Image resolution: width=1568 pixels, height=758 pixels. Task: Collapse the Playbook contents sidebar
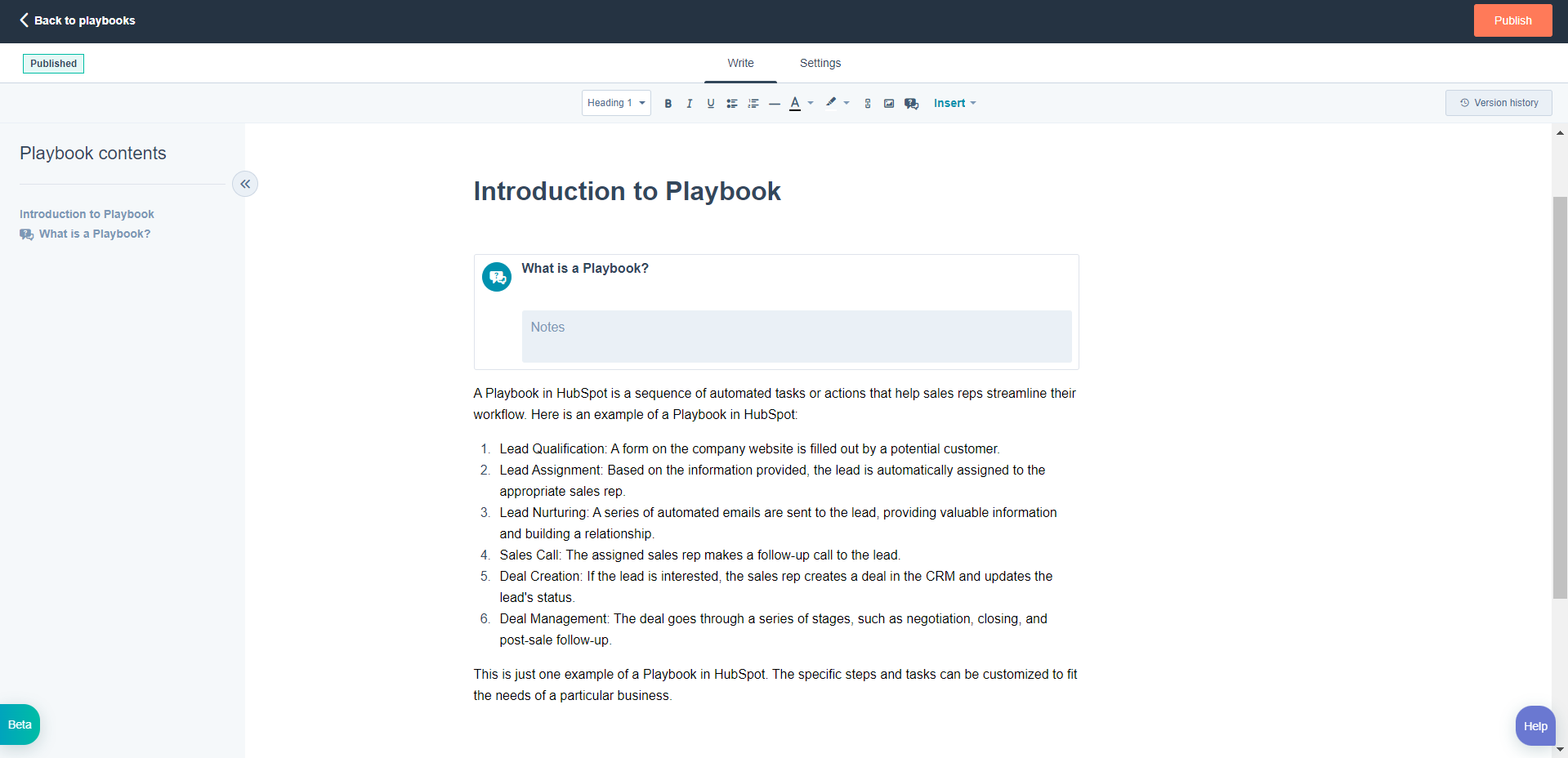[x=245, y=184]
